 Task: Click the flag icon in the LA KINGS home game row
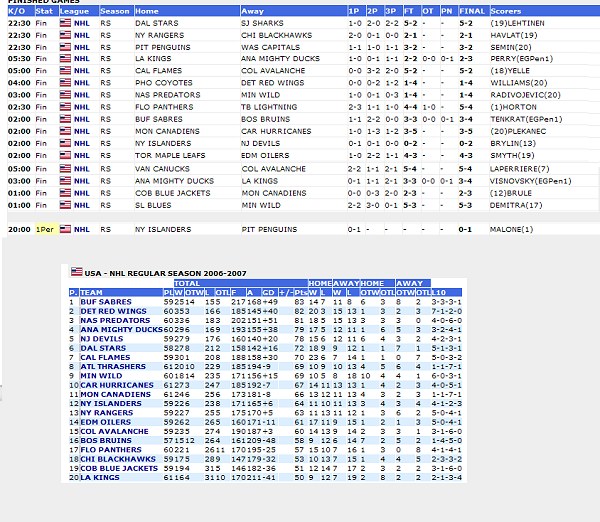click(x=66, y=59)
